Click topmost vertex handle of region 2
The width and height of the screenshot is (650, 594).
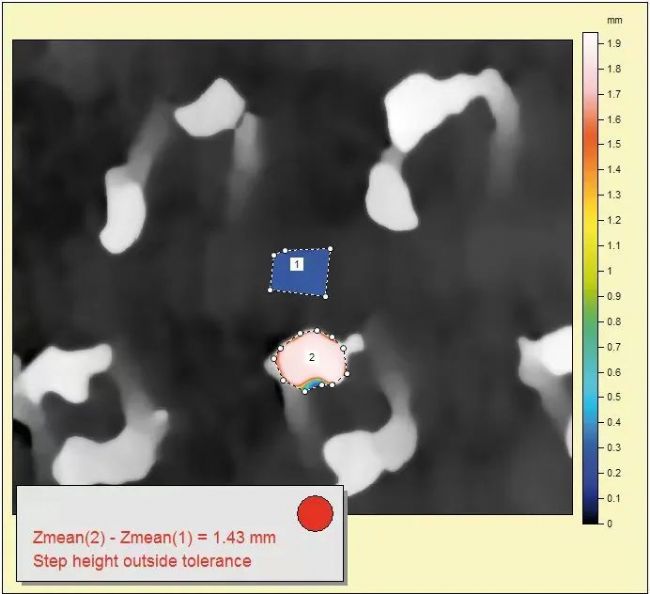317,330
